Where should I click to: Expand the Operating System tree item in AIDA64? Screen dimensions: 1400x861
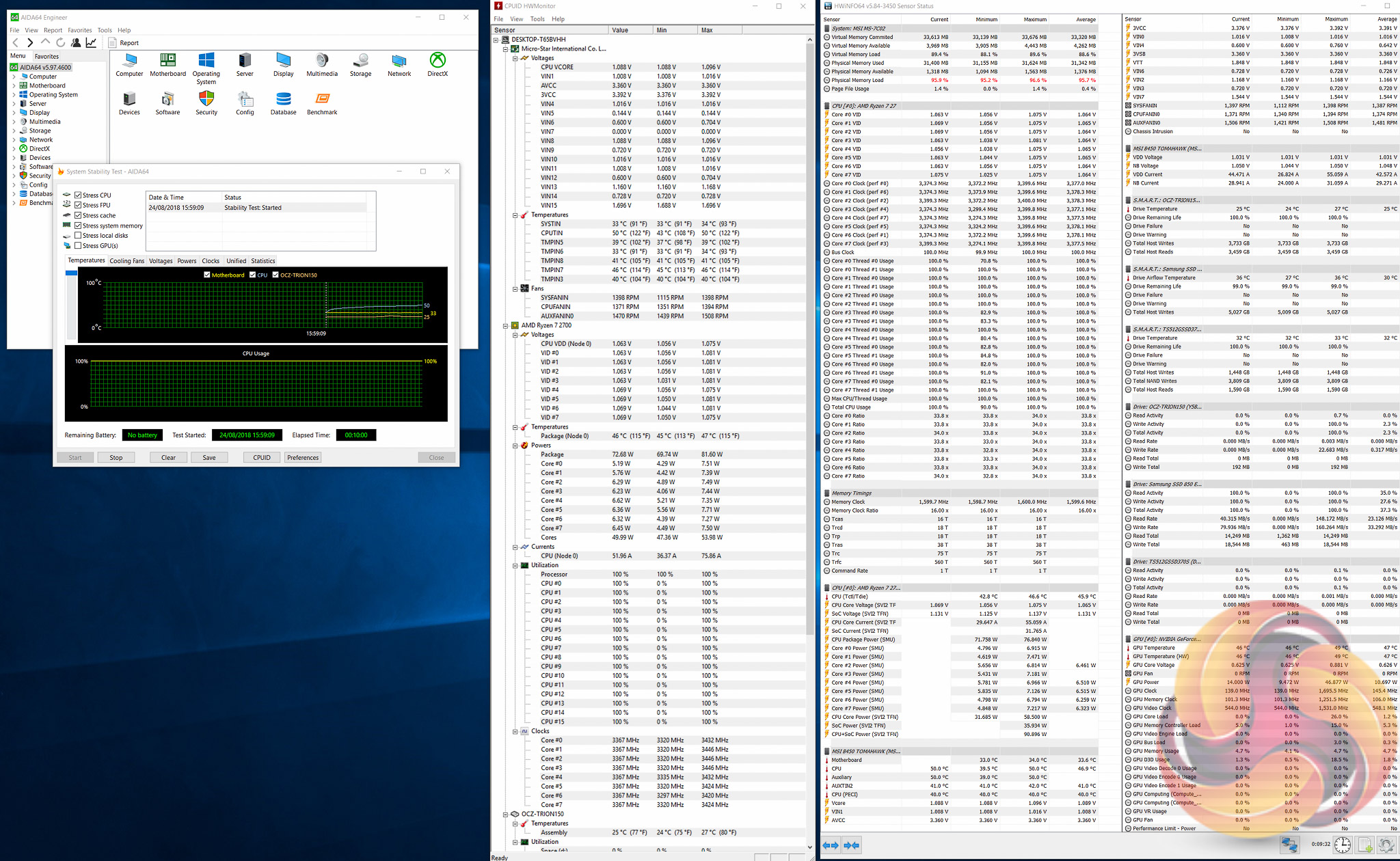tap(14, 95)
